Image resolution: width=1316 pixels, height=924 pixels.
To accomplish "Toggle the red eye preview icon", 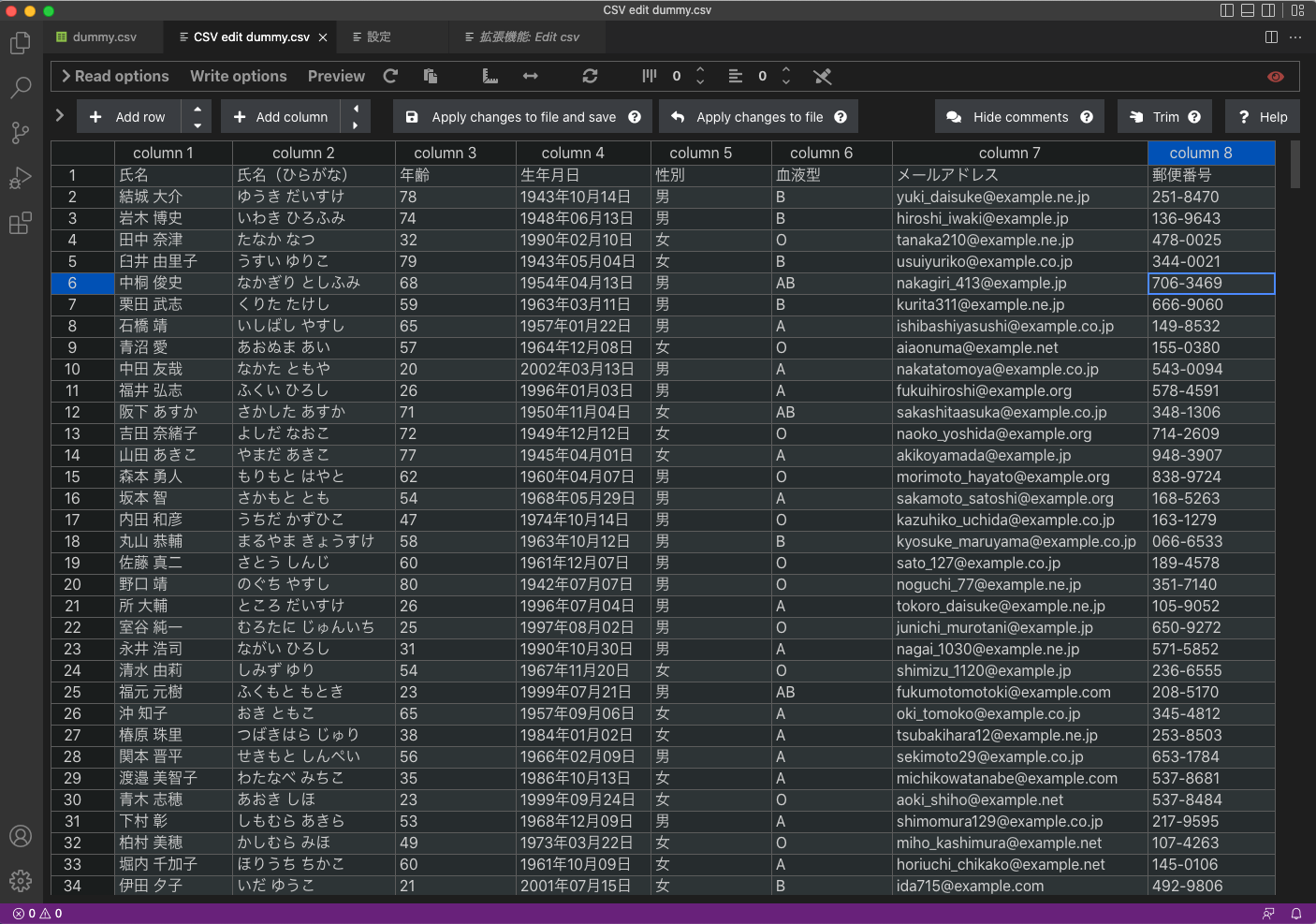I will [x=1276, y=76].
